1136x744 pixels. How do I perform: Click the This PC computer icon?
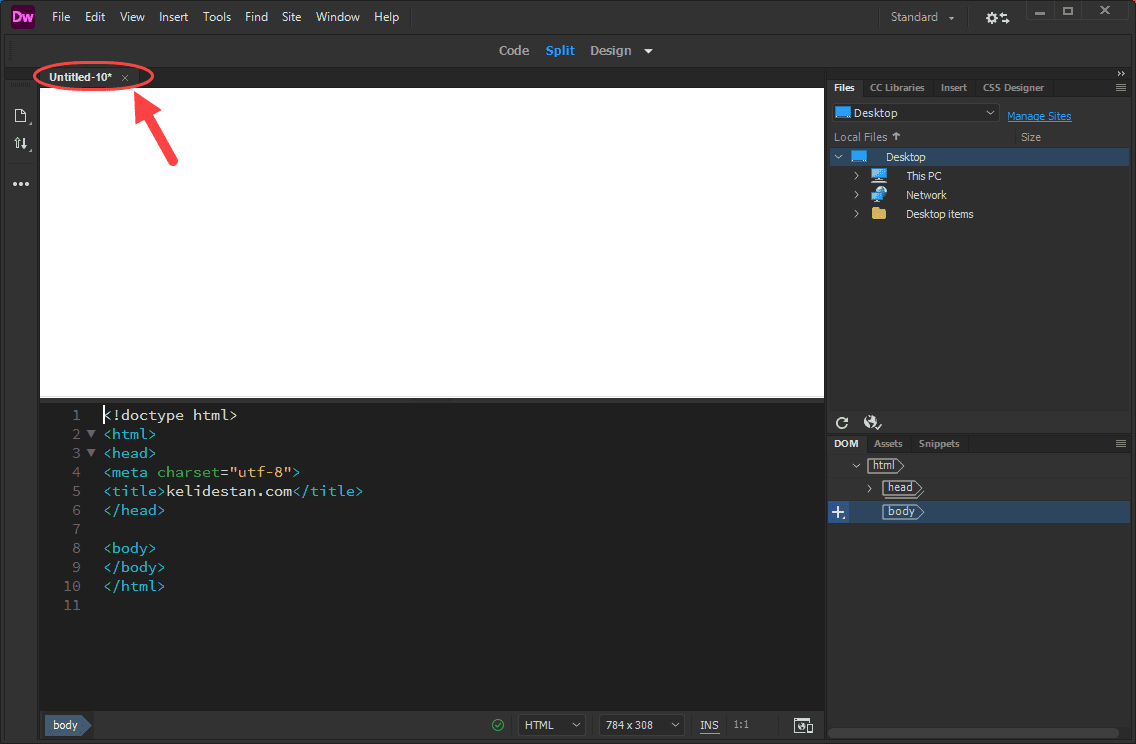pos(879,176)
